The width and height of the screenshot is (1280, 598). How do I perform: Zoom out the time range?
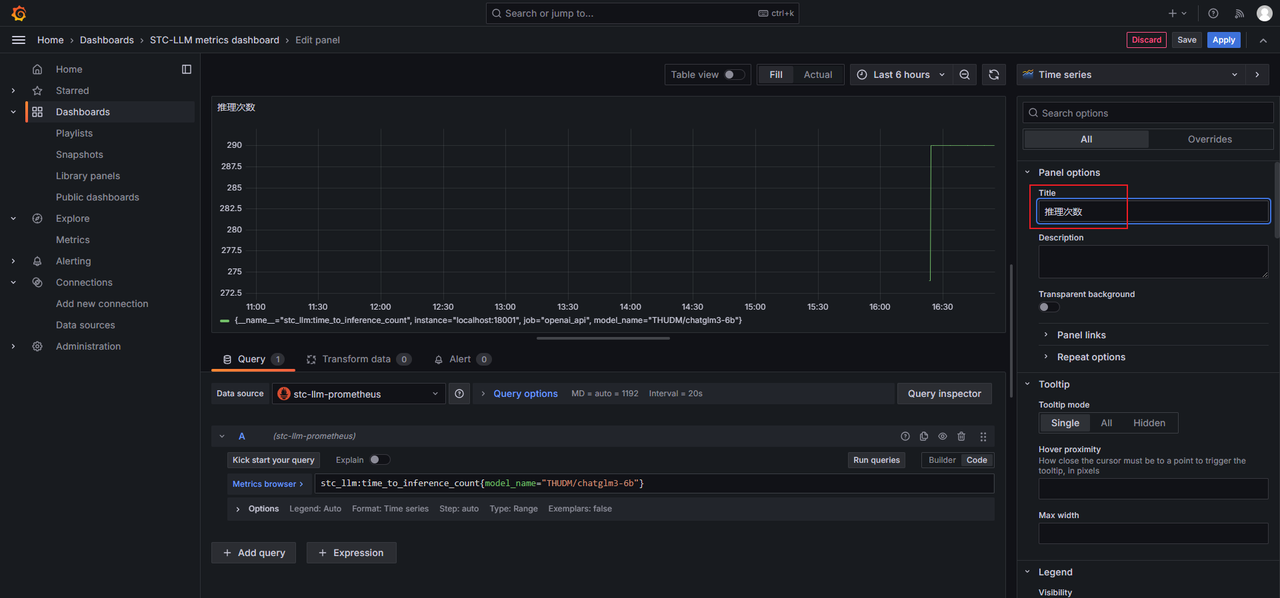pyautogui.click(x=964, y=75)
